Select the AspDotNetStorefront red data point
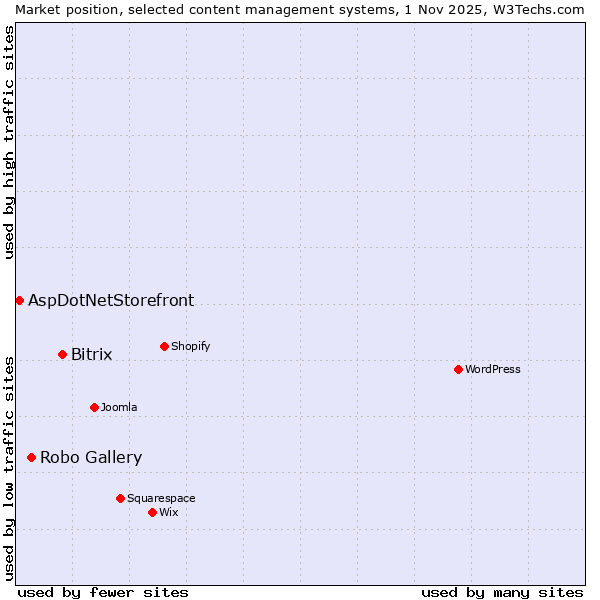Viewport: 600px width, 600px height. coord(19,300)
